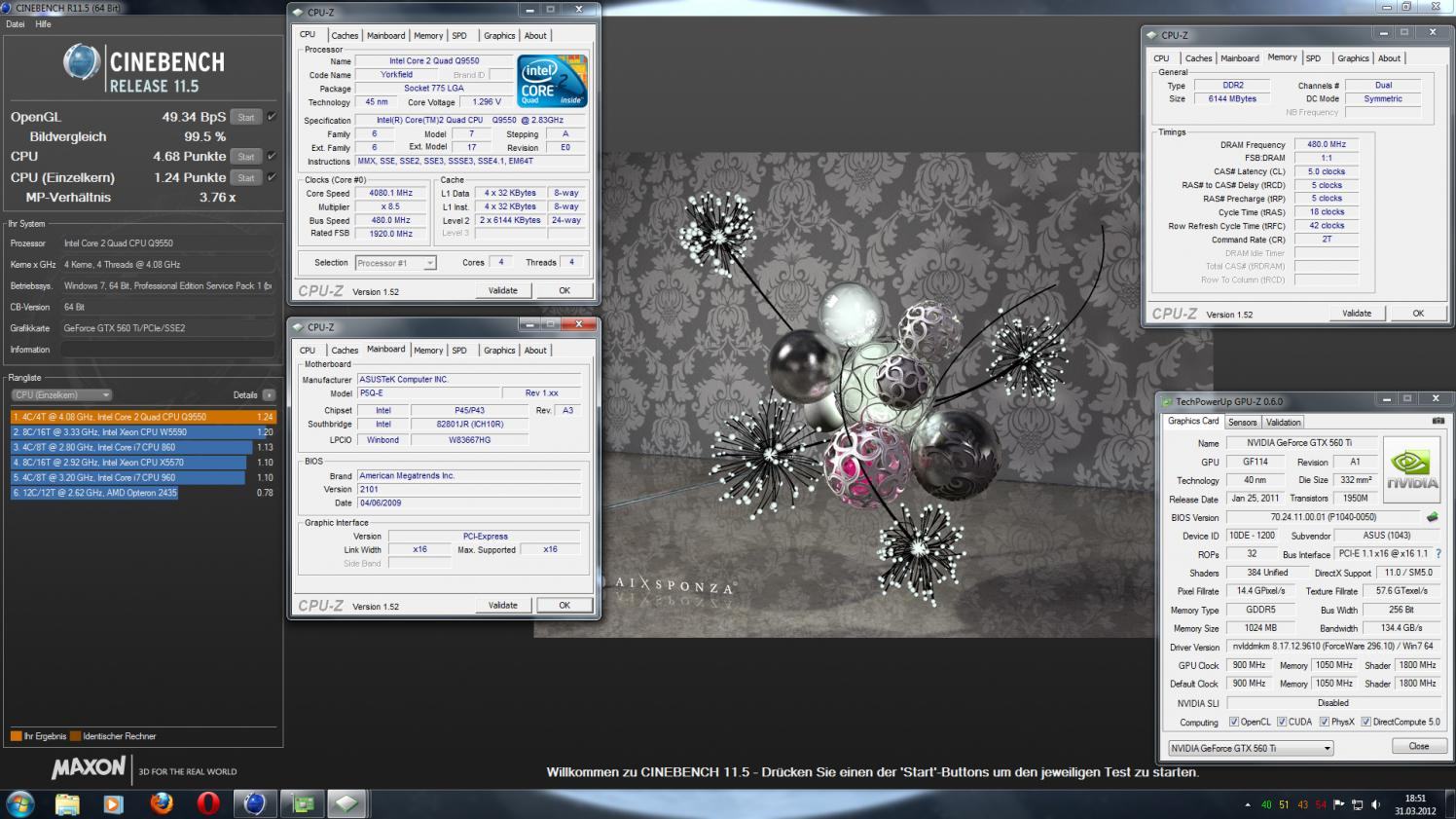Switch to Sensors tab in GPU-Z
Image resolution: width=1456 pixels, height=819 pixels.
coord(1242,423)
